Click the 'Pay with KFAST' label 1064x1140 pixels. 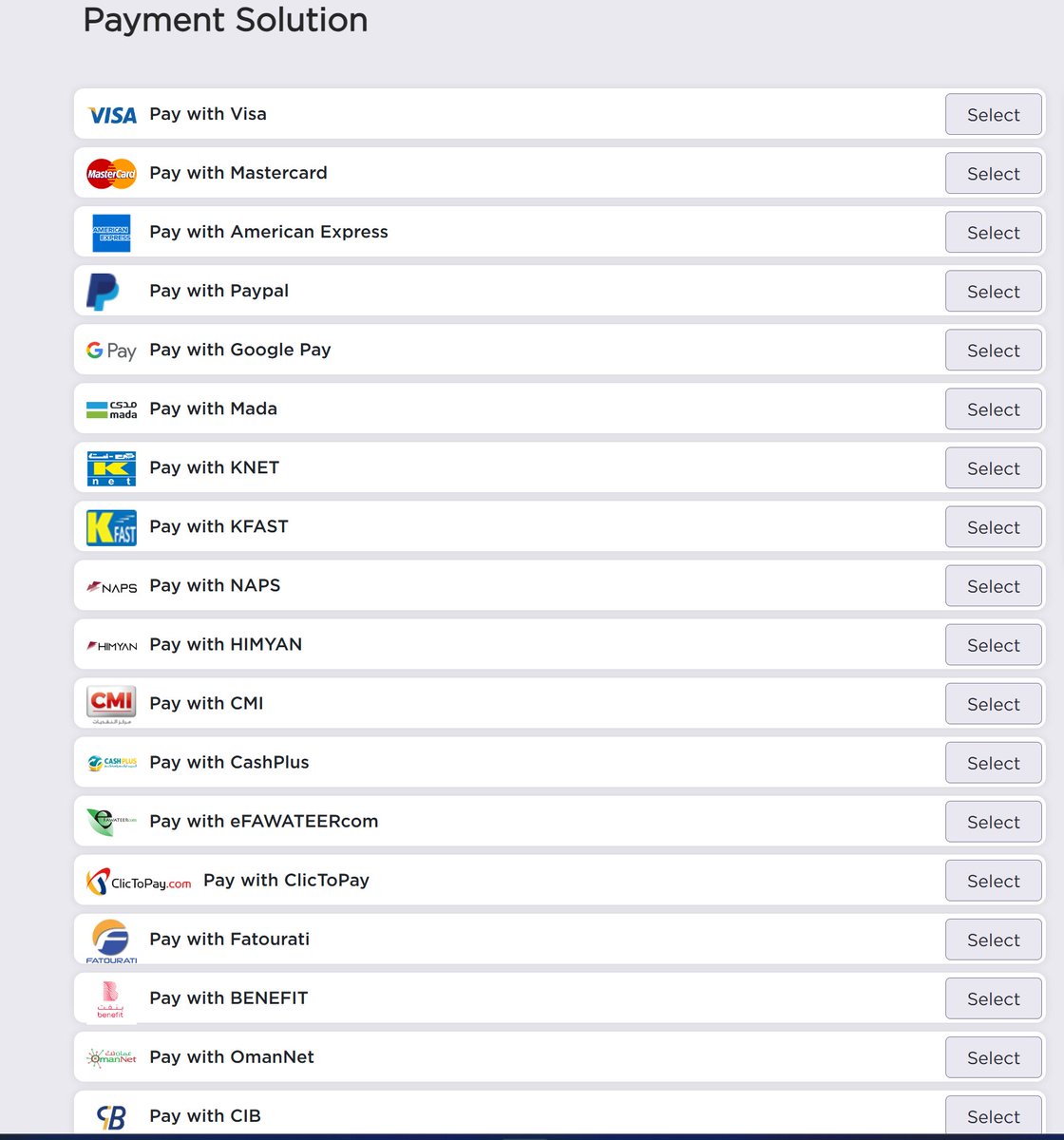pyautogui.click(x=218, y=526)
